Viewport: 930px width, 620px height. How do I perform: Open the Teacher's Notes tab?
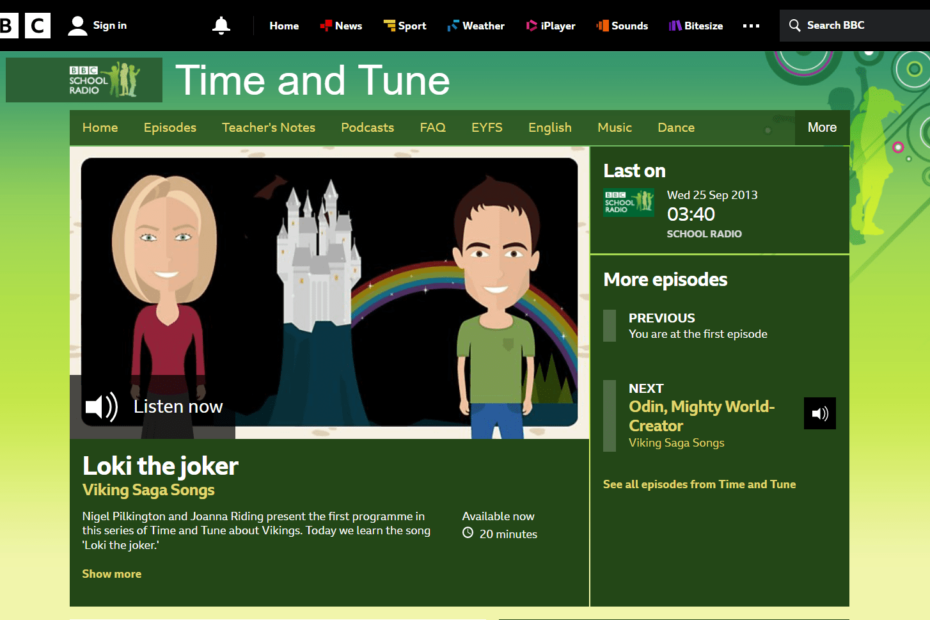coord(266,127)
